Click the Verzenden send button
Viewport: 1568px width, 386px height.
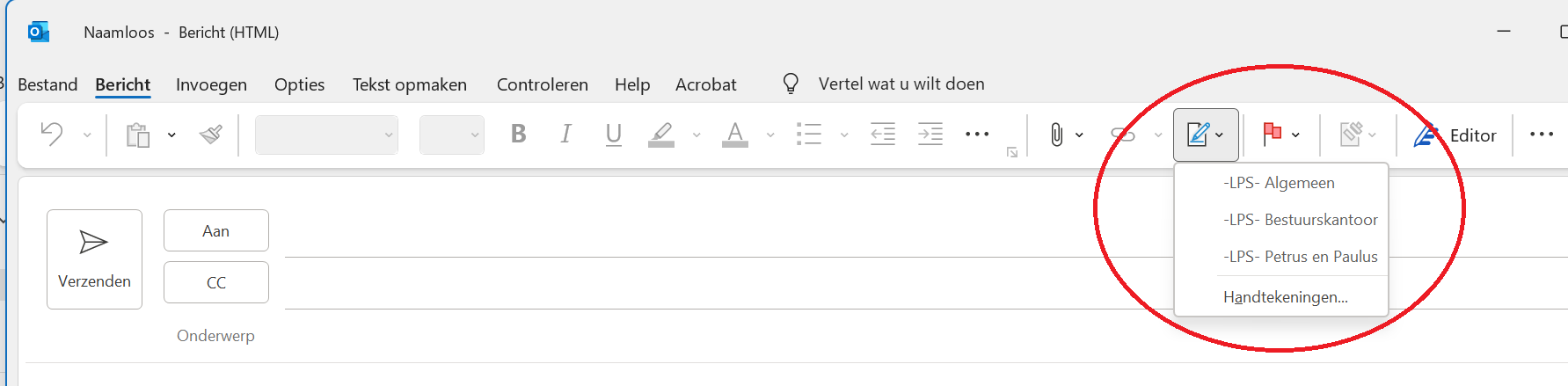tap(94, 259)
